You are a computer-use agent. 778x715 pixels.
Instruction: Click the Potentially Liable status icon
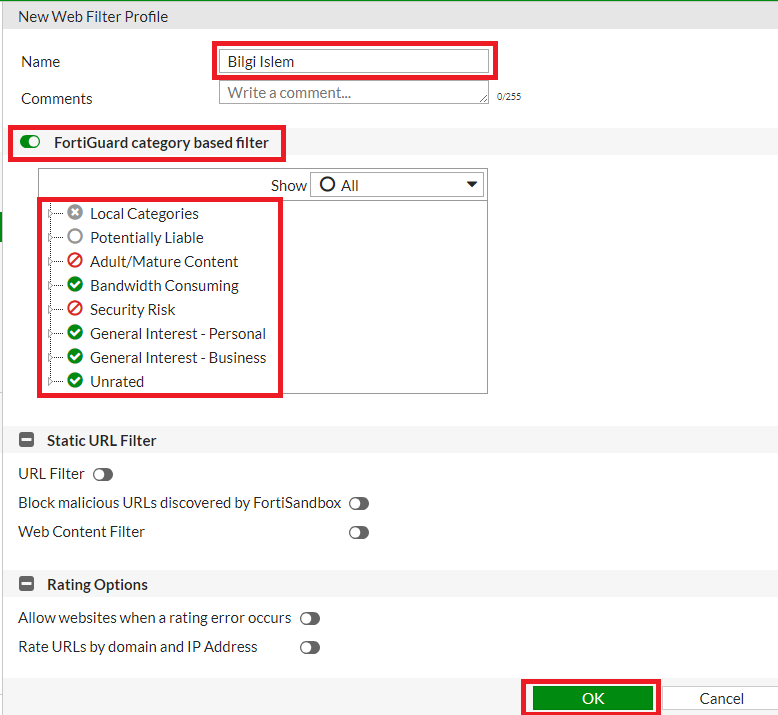(x=75, y=237)
